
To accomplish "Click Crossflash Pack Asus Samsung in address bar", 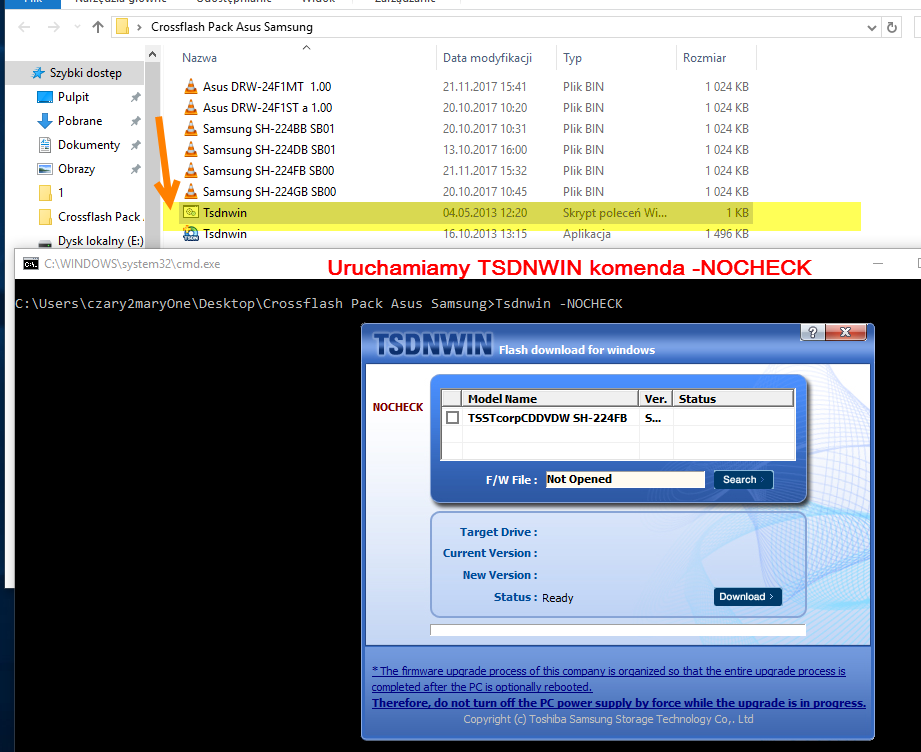I will (x=231, y=27).
